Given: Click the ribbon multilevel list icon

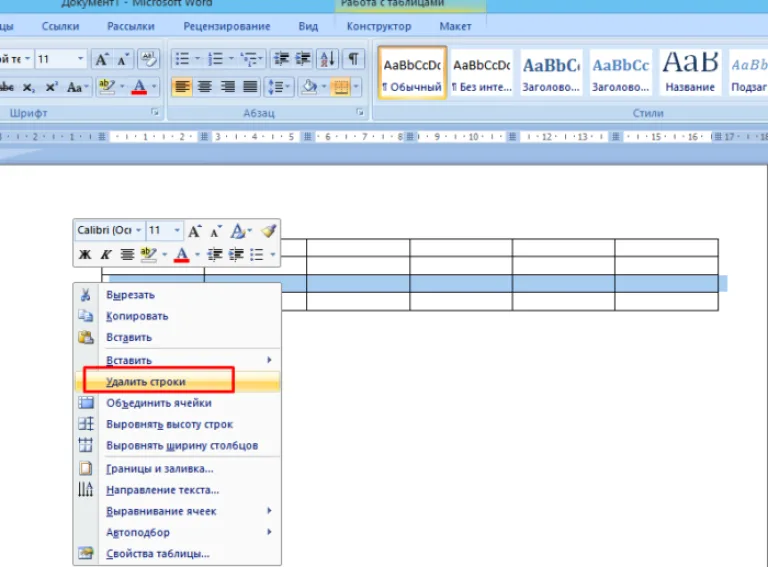Looking at the screenshot, I should click(249, 59).
